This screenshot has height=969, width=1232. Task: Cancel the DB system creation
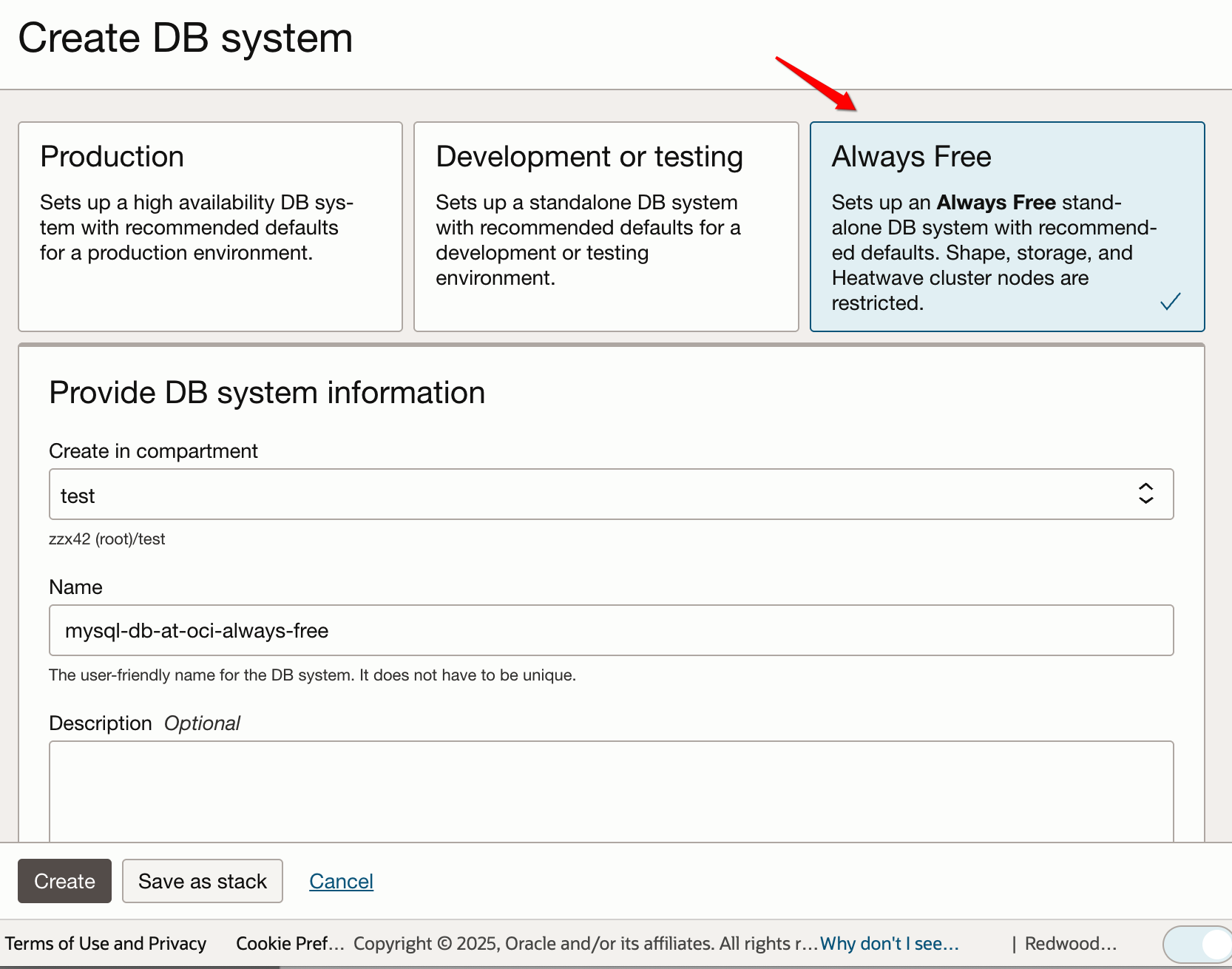[x=341, y=881]
